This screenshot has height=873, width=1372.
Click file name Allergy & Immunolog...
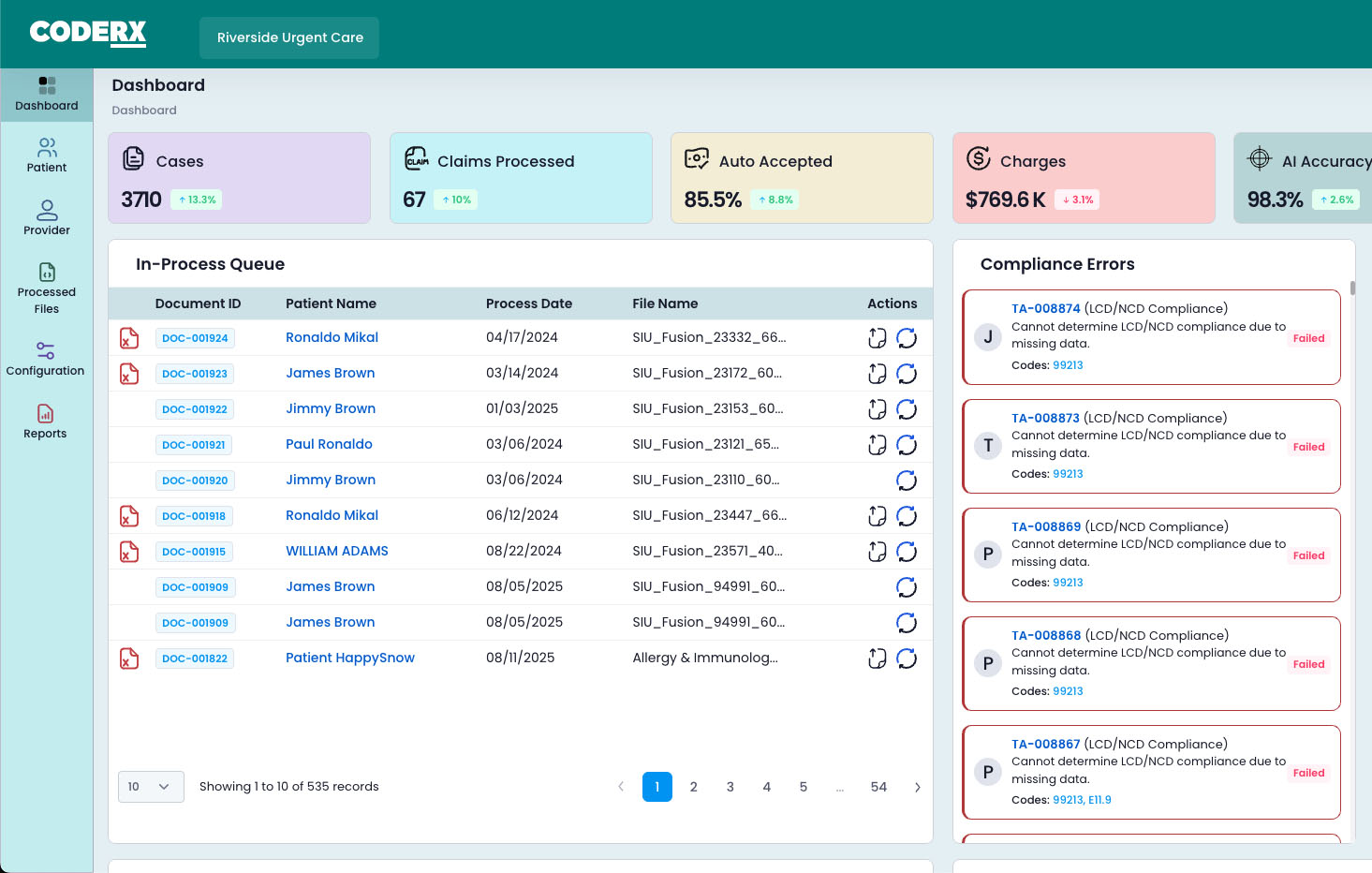coord(705,658)
